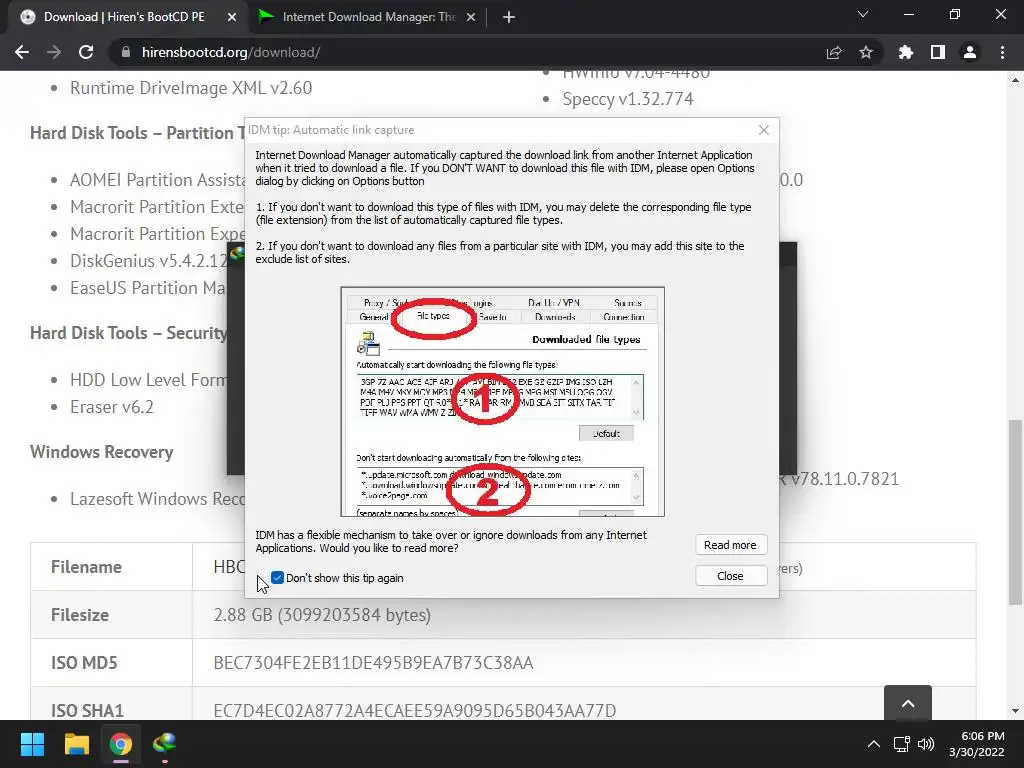The width and height of the screenshot is (1024, 768).
Task: Click the Read more button
Action: click(731, 545)
